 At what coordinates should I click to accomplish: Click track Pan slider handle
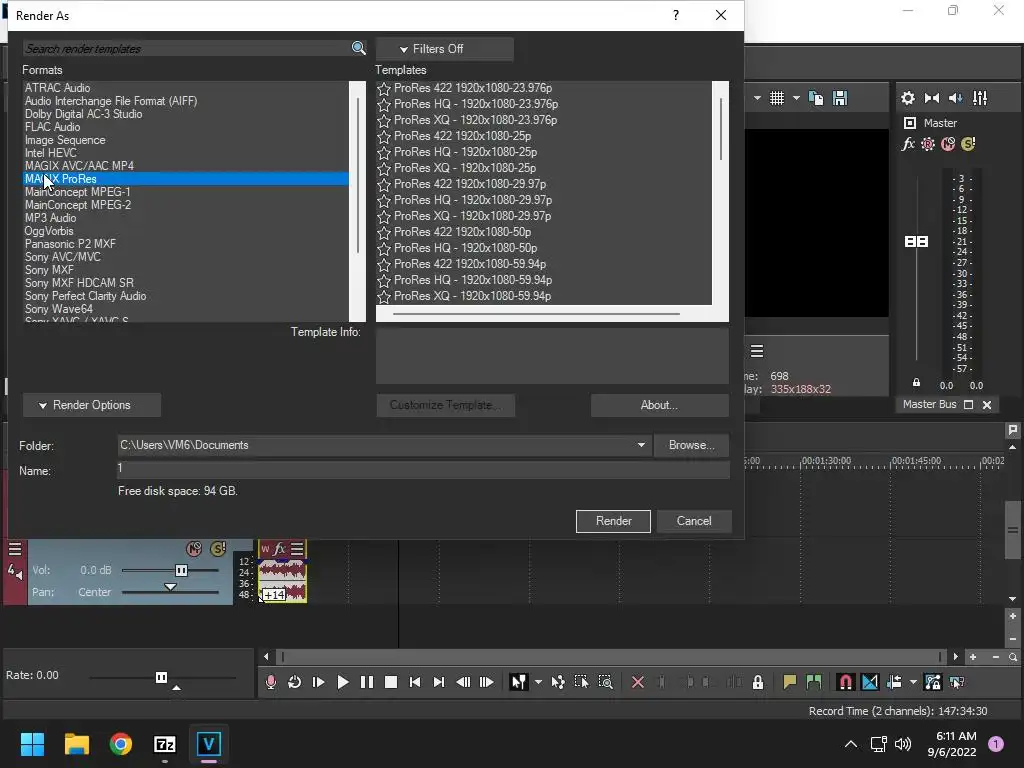[170, 587]
